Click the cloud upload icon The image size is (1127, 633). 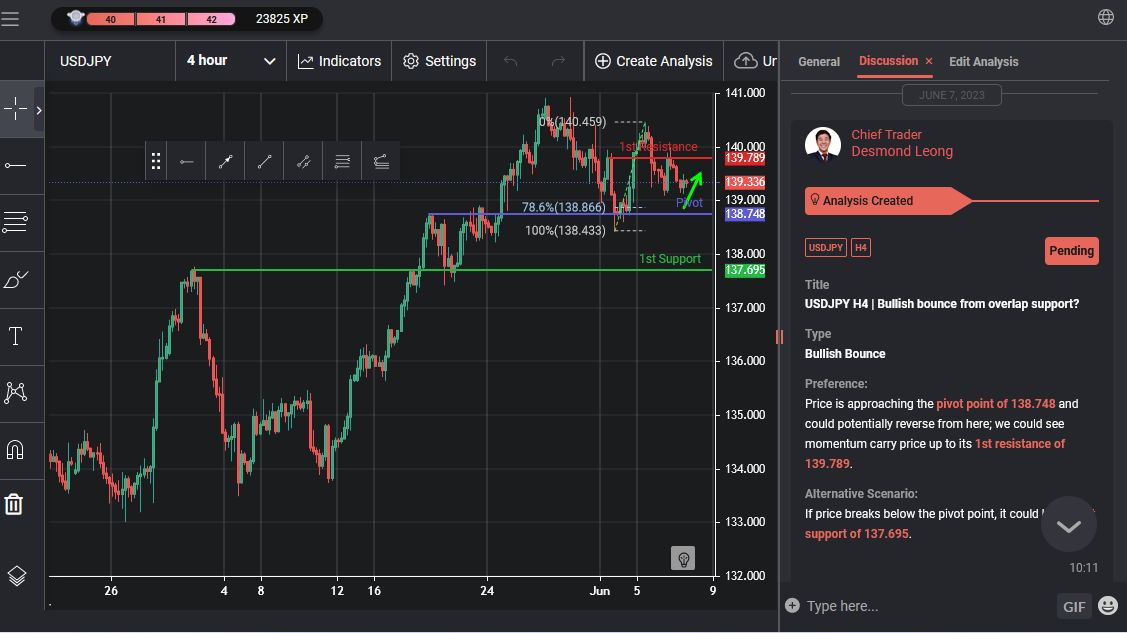(x=745, y=61)
